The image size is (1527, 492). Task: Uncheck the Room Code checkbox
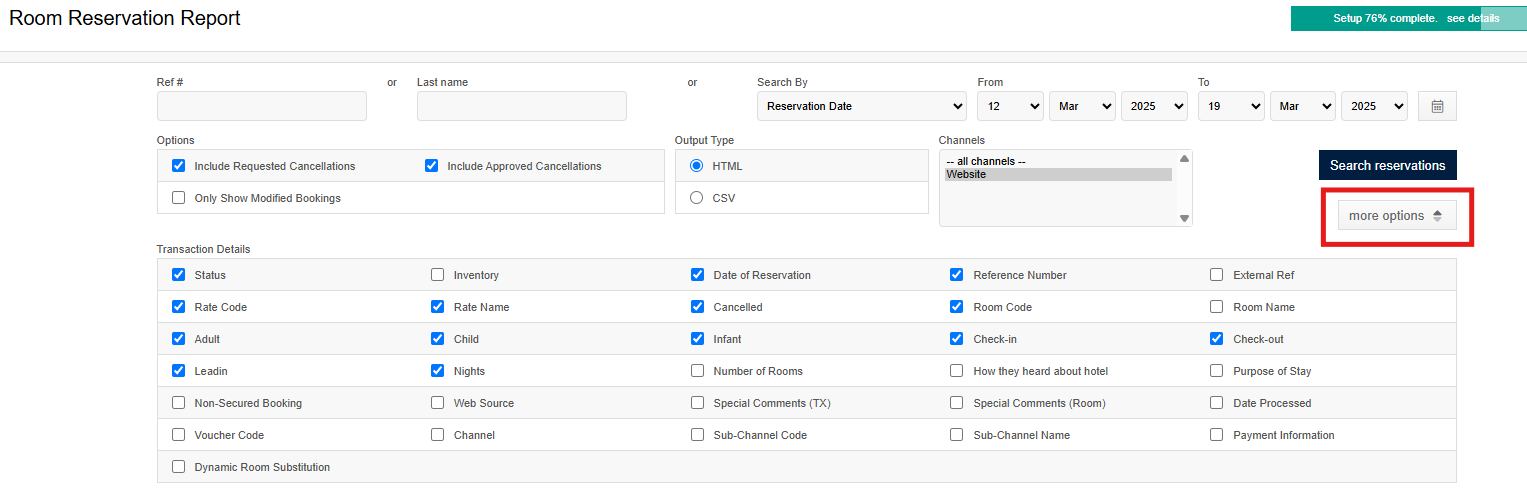coord(957,307)
